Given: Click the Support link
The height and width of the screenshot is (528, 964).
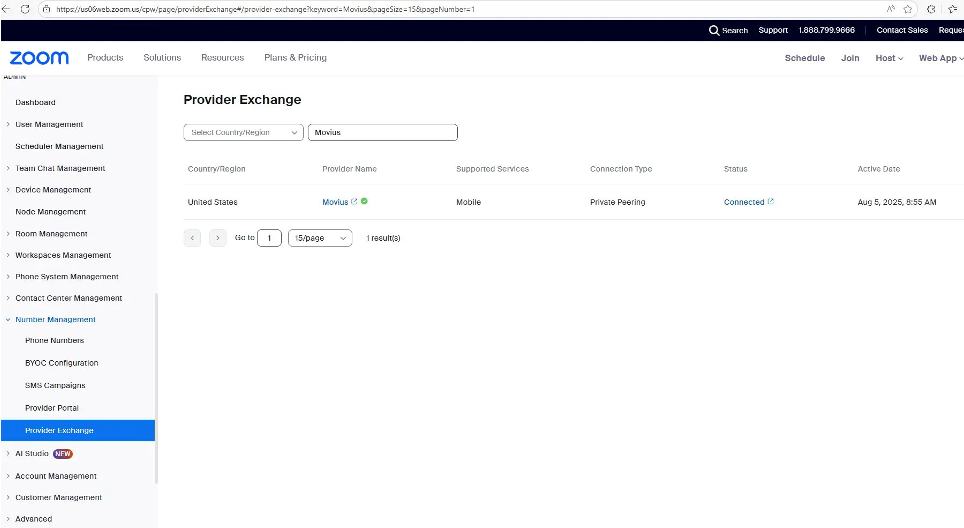Looking at the screenshot, I should click(773, 30).
